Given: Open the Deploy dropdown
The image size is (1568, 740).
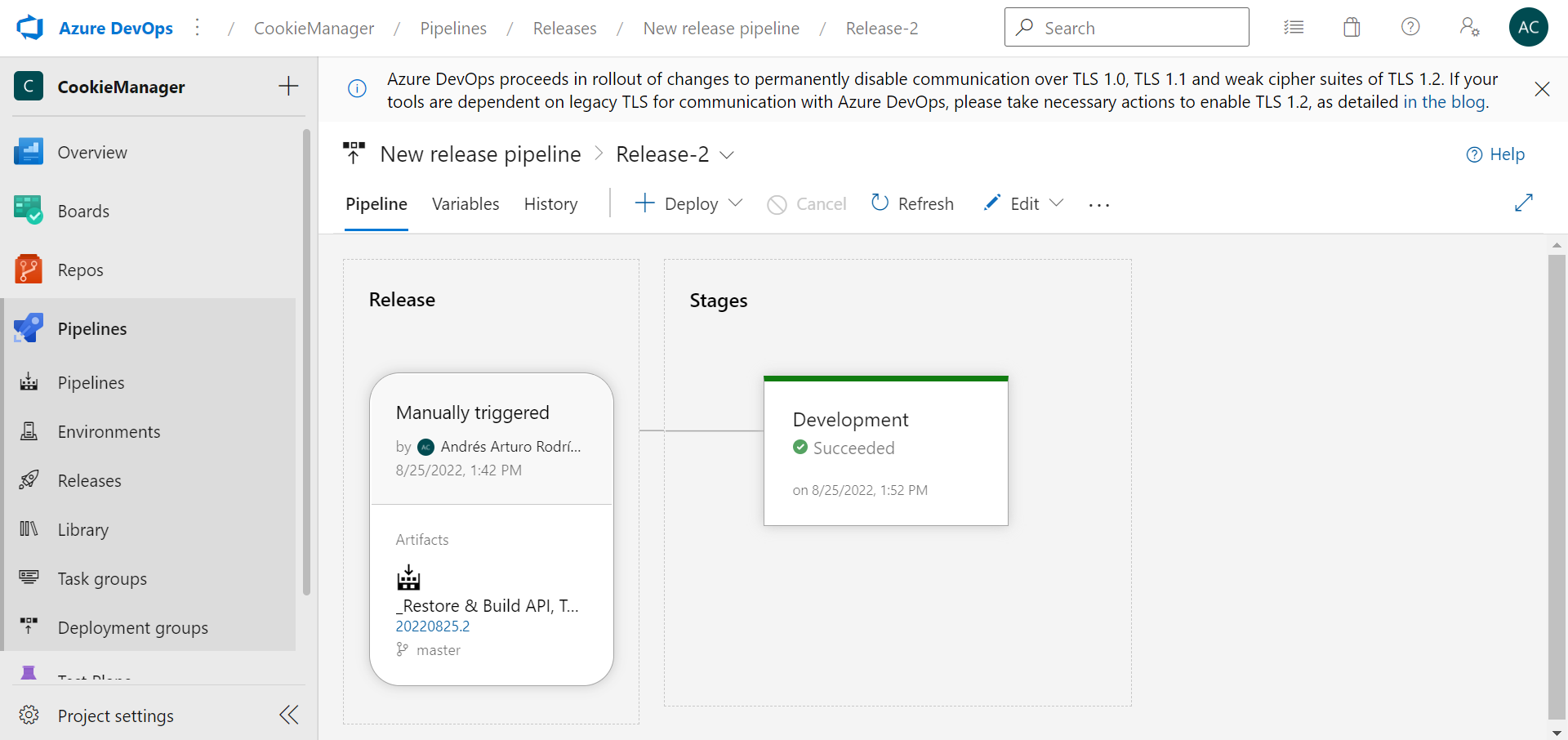Looking at the screenshot, I should (689, 203).
